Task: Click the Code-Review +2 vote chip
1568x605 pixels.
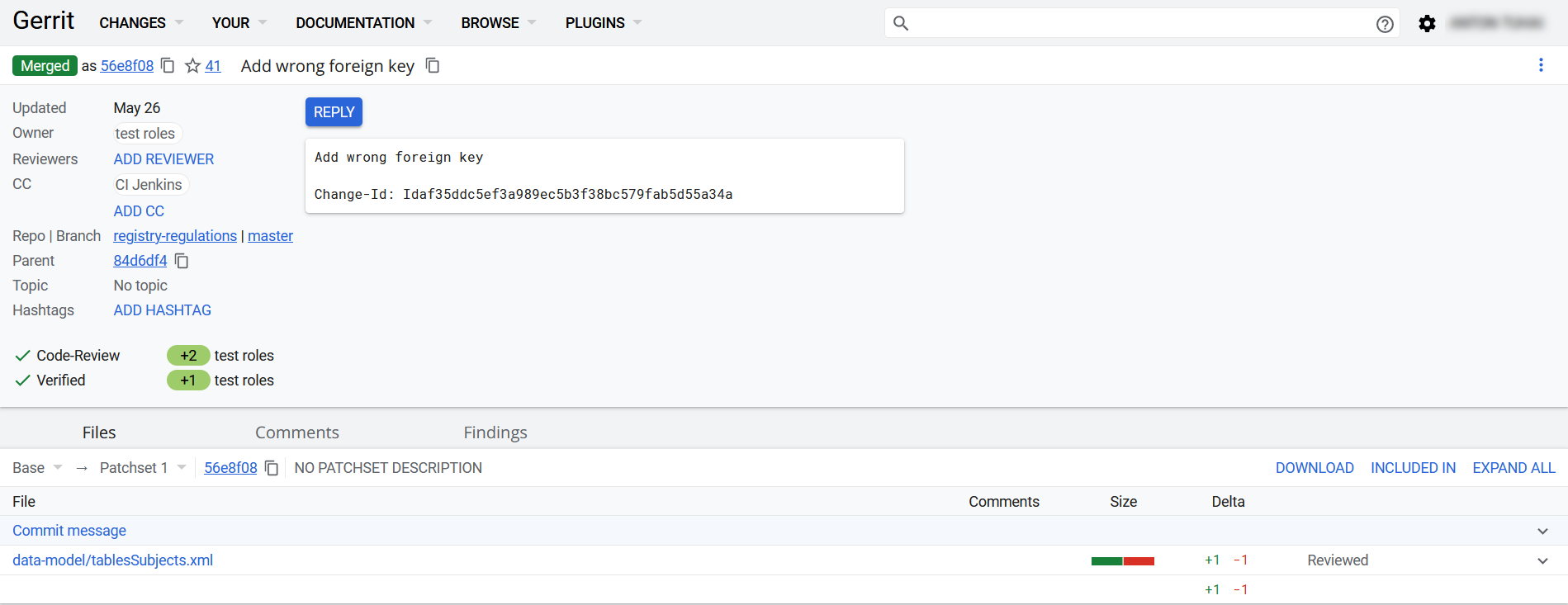Action: click(x=188, y=356)
